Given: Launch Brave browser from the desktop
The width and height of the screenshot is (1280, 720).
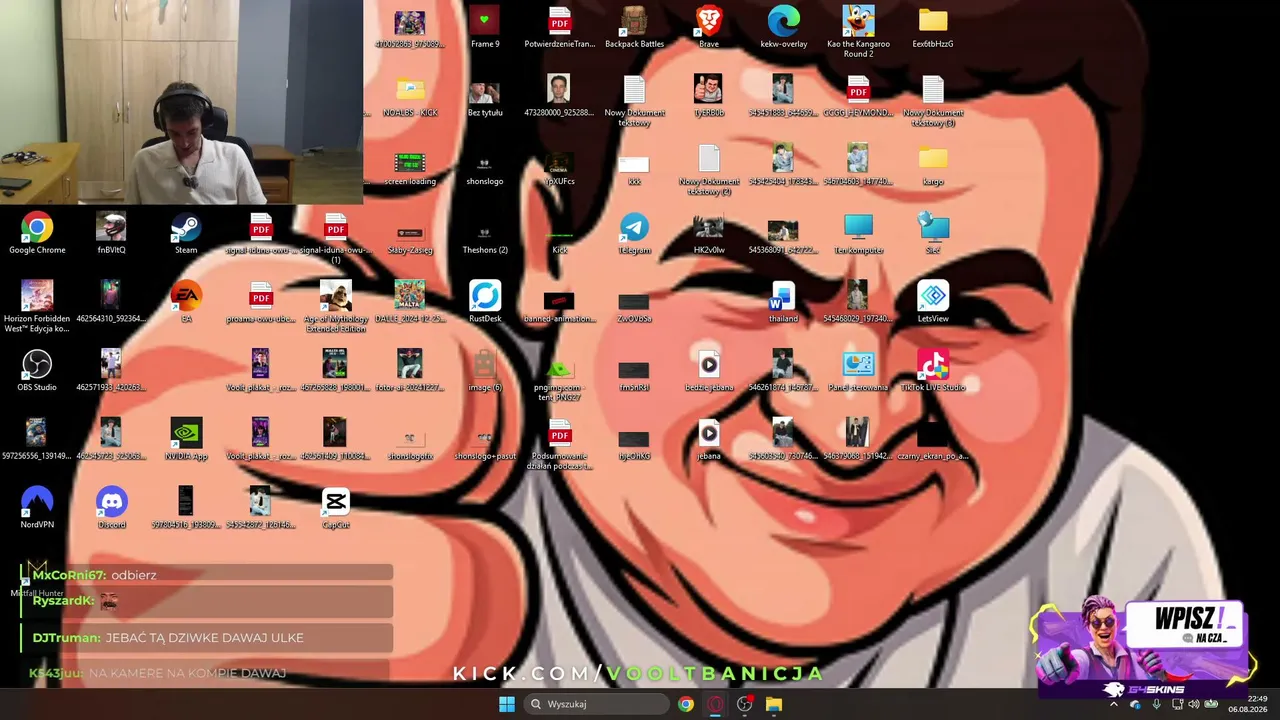Looking at the screenshot, I should click(709, 27).
